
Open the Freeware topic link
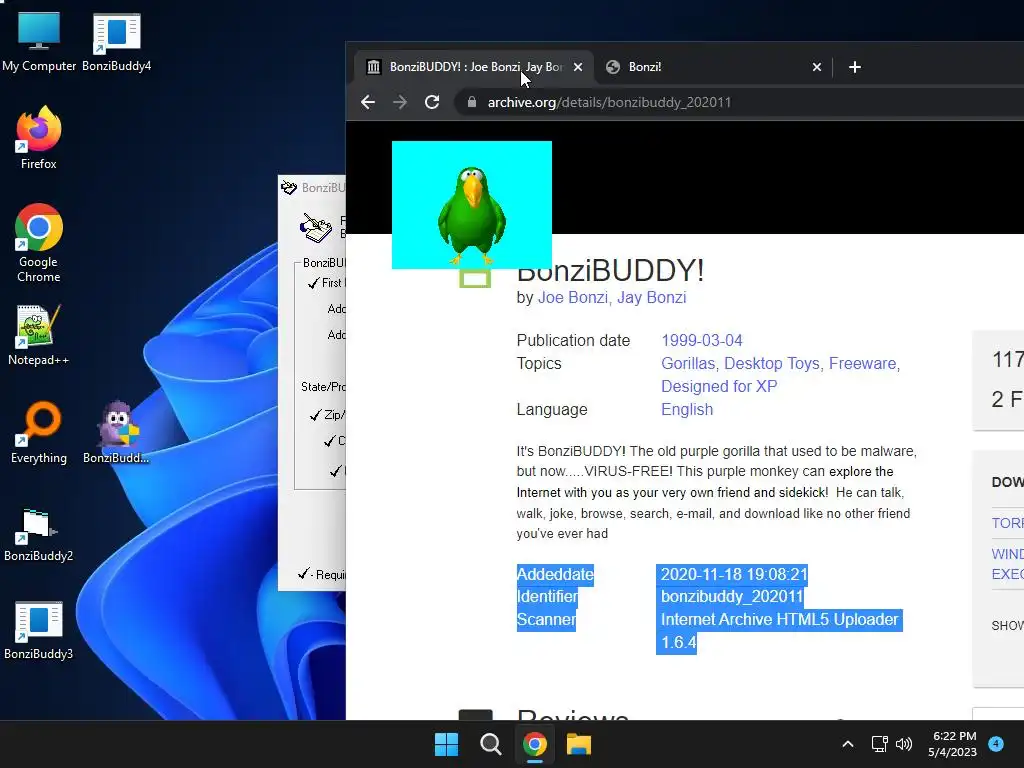click(862, 363)
